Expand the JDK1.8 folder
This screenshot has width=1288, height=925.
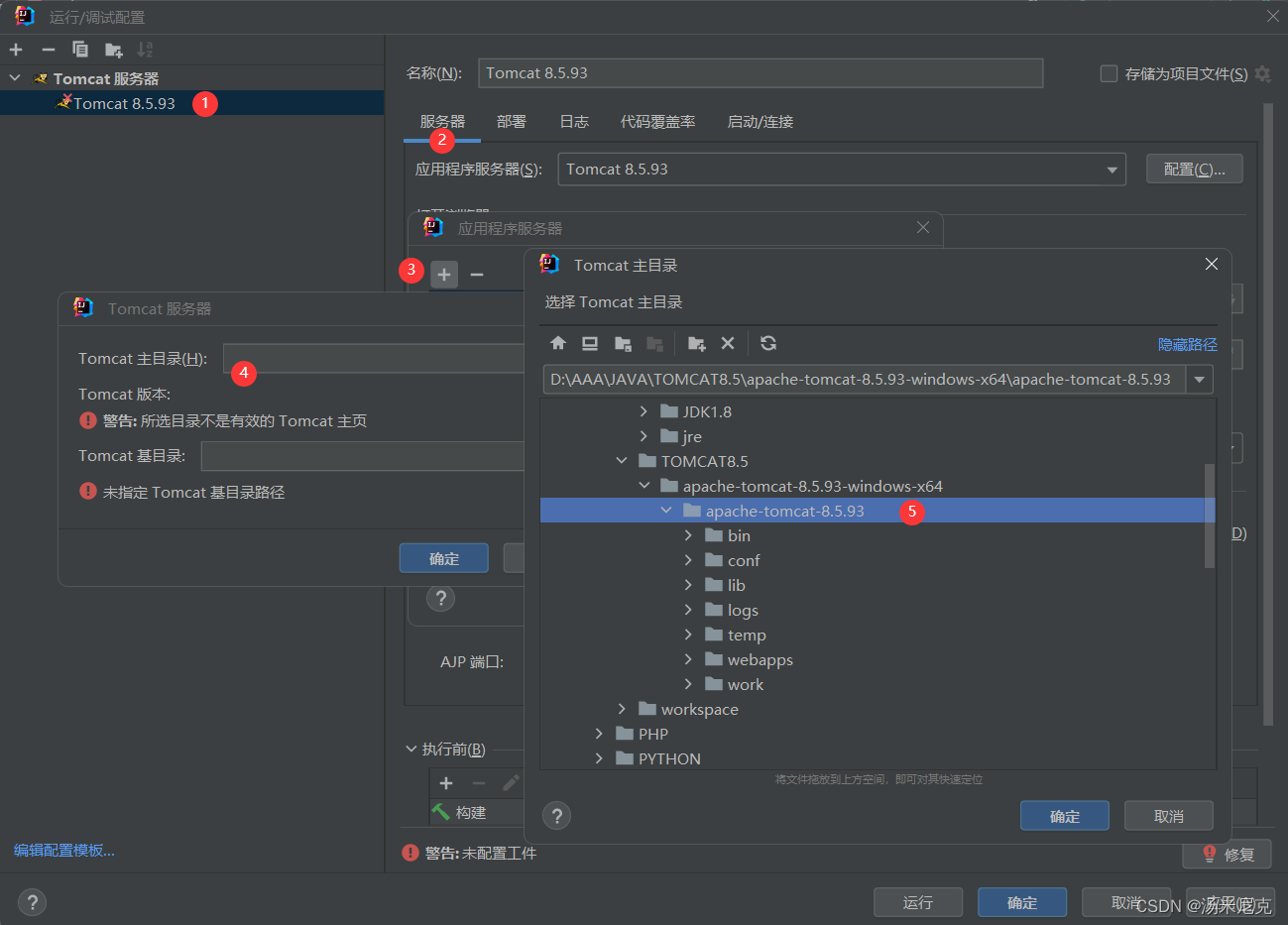coord(644,411)
